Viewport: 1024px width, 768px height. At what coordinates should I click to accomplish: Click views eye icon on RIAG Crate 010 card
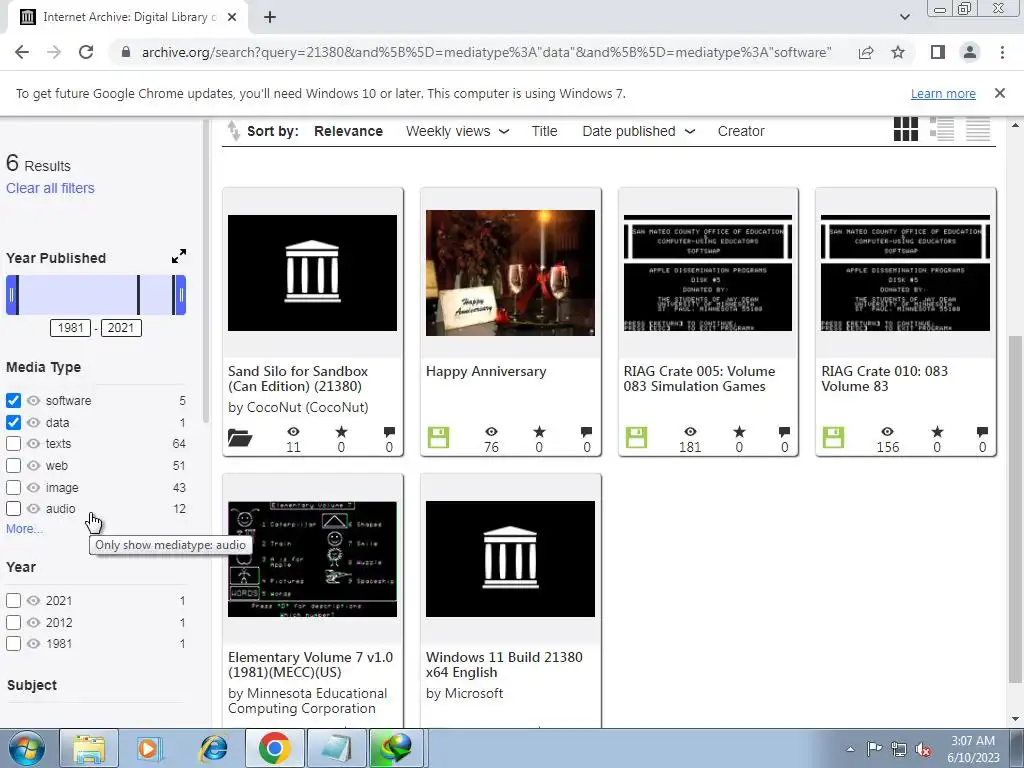tap(887, 432)
